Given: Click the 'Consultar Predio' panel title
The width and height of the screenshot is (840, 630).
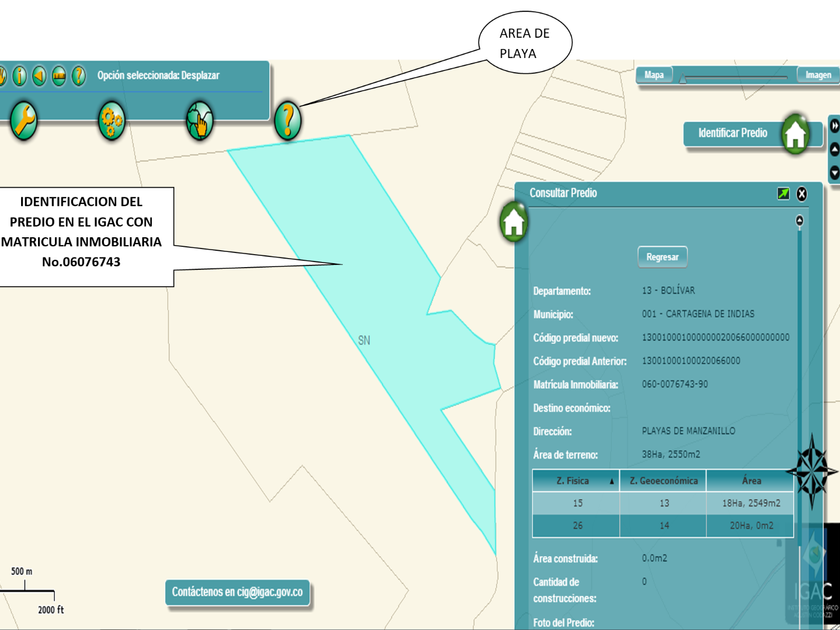Looking at the screenshot, I should 563,193.
